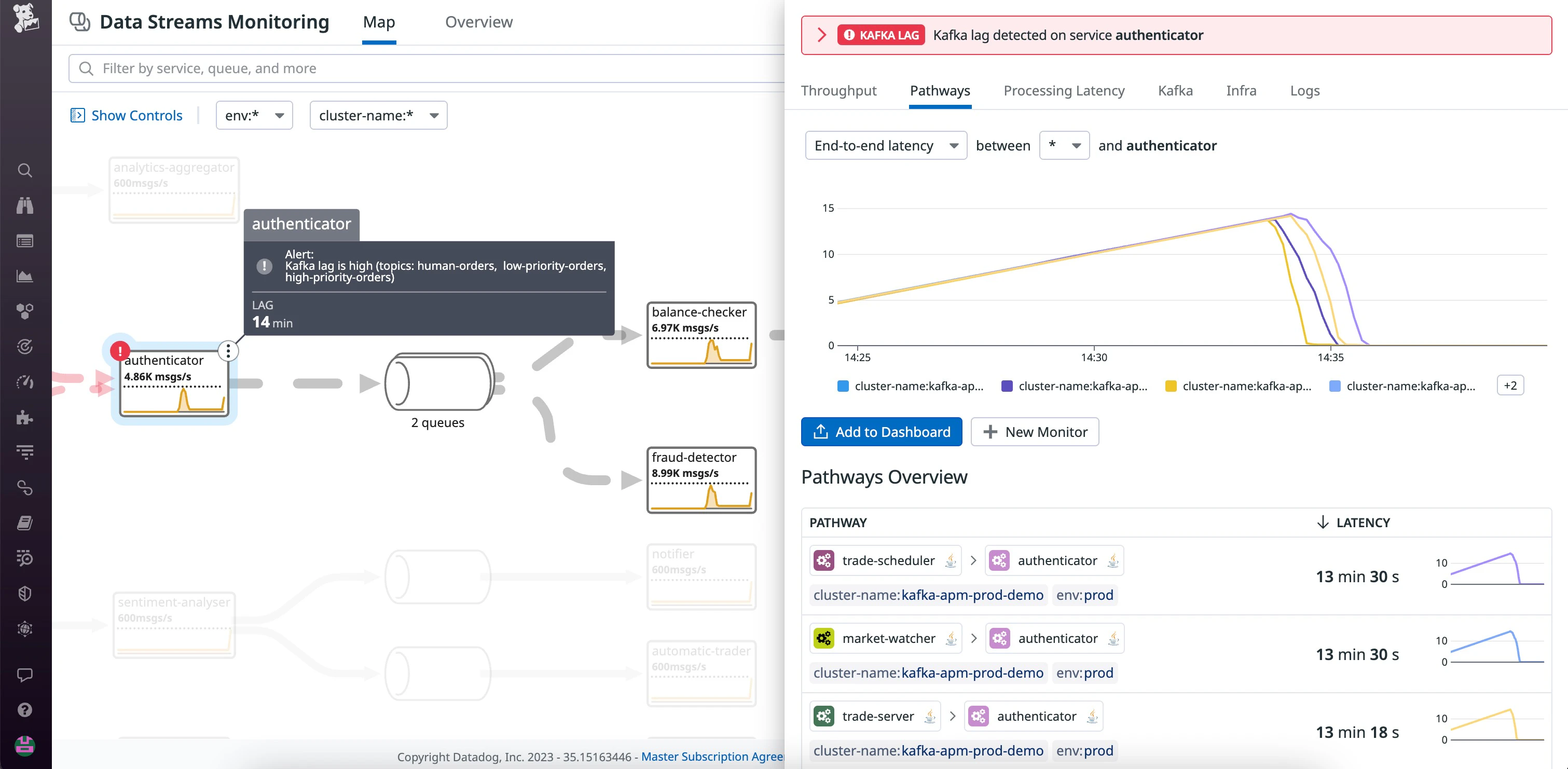Click chevron between trade-scheduler and authenticator

(973, 560)
